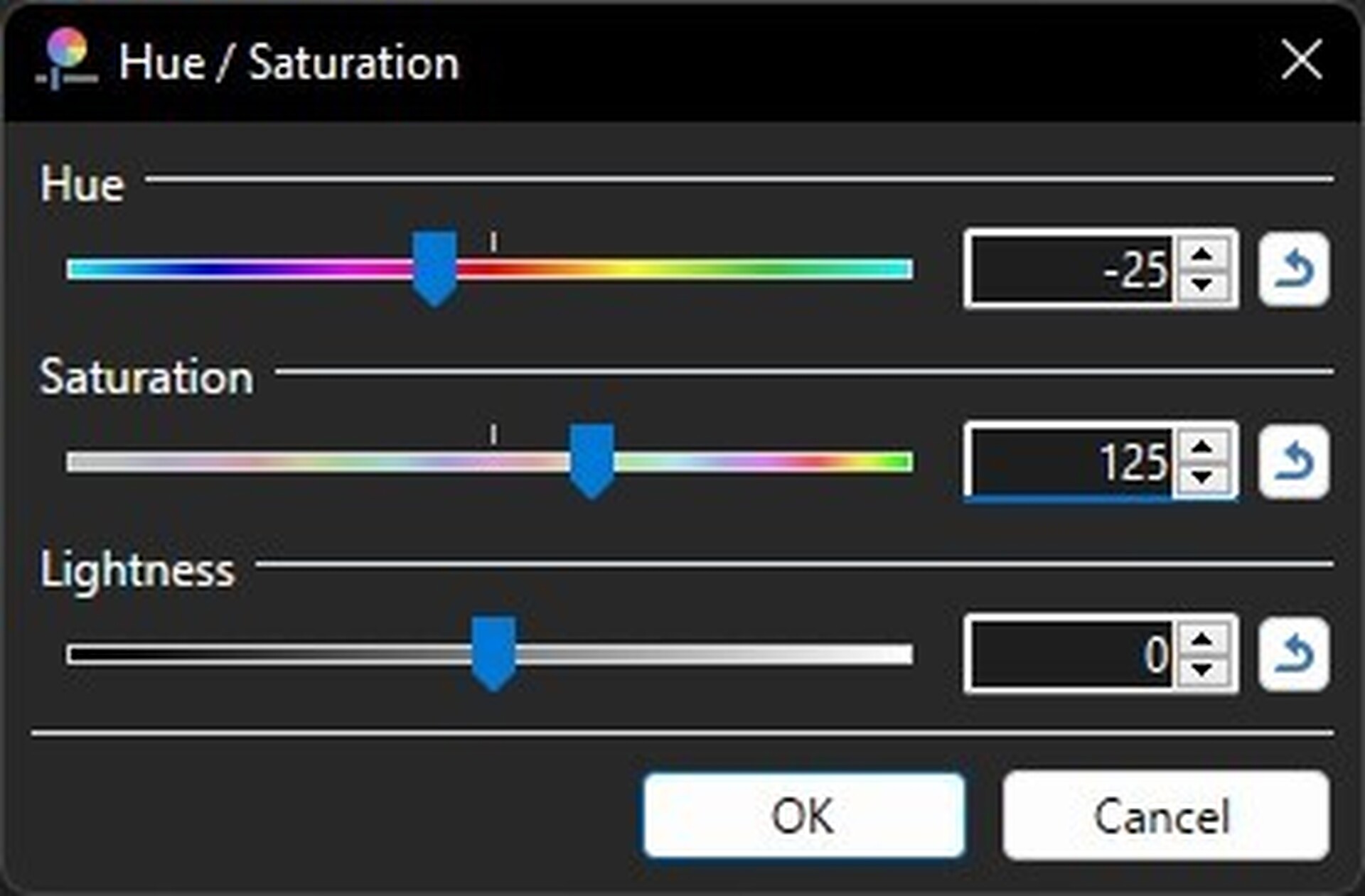Click the Hue value field showing -25
Screen dimensions: 1365x896
coord(1071,269)
